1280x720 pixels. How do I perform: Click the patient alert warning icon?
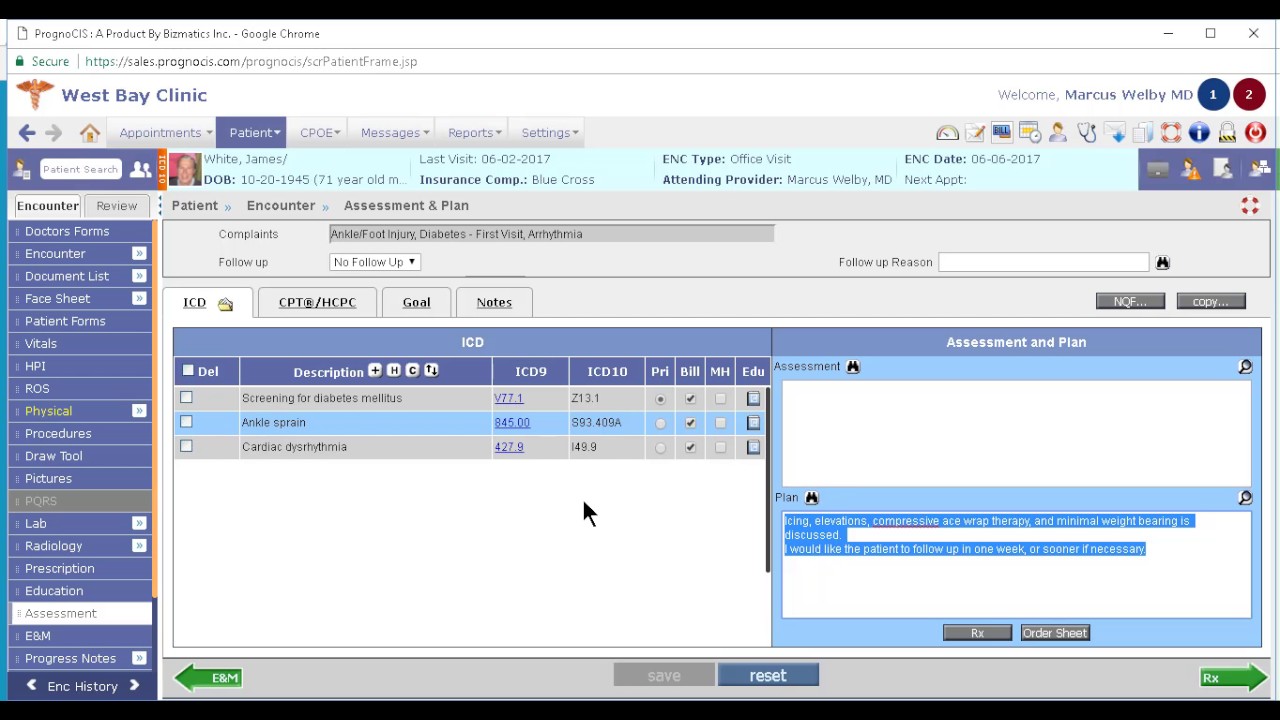(1190, 170)
